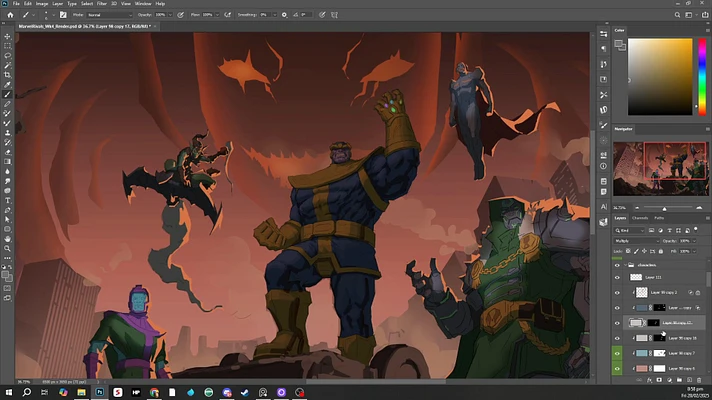Open the brush preset picker arrow
Image resolution: width=712 pixels, height=400 pixels.
coord(54,15)
